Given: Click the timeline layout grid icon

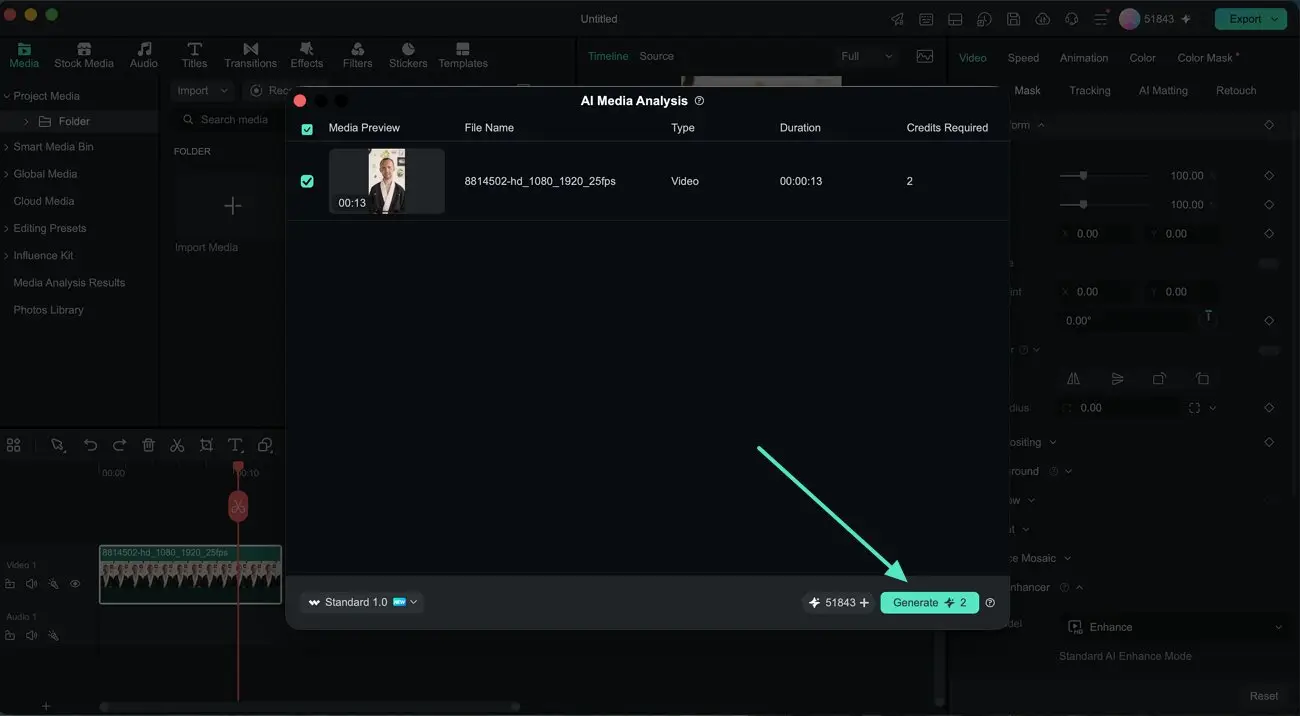Looking at the screenshot, I should coord(14,446).
